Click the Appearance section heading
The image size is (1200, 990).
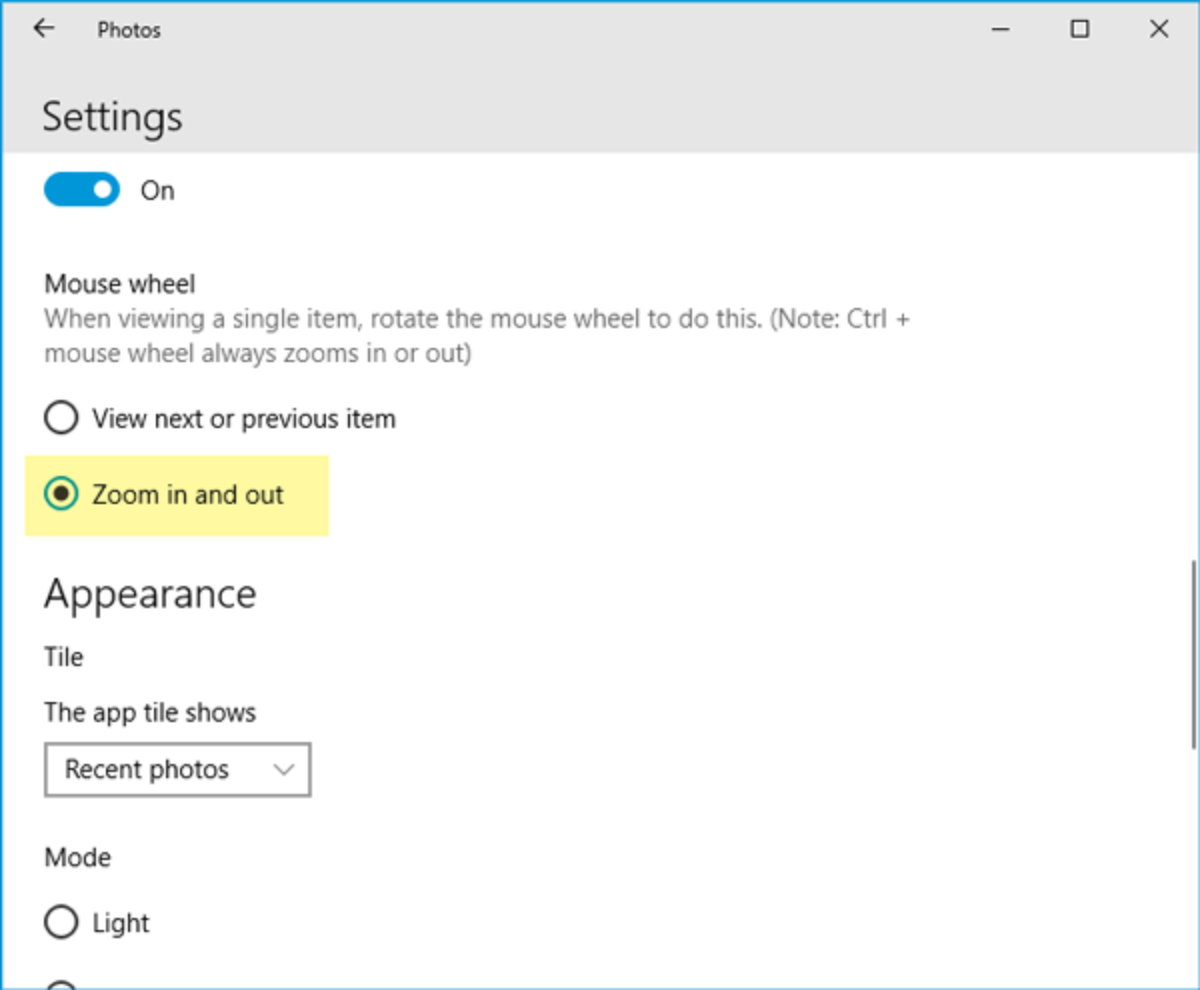point(150,594)
